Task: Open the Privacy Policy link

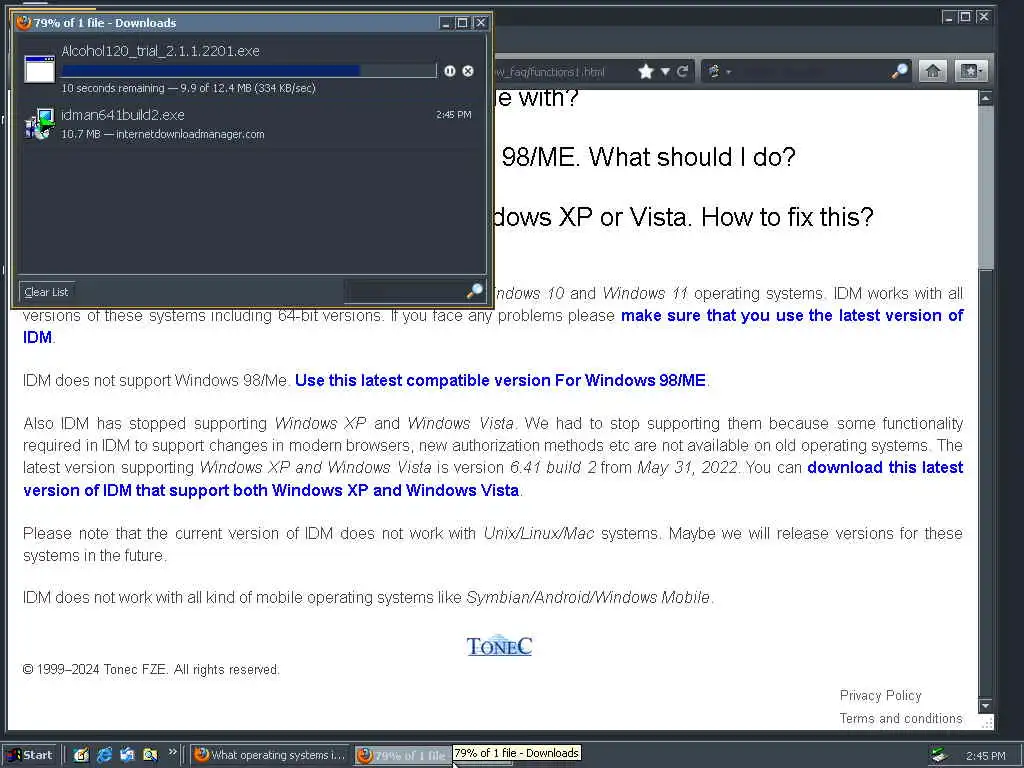Action: coord(880,696)
